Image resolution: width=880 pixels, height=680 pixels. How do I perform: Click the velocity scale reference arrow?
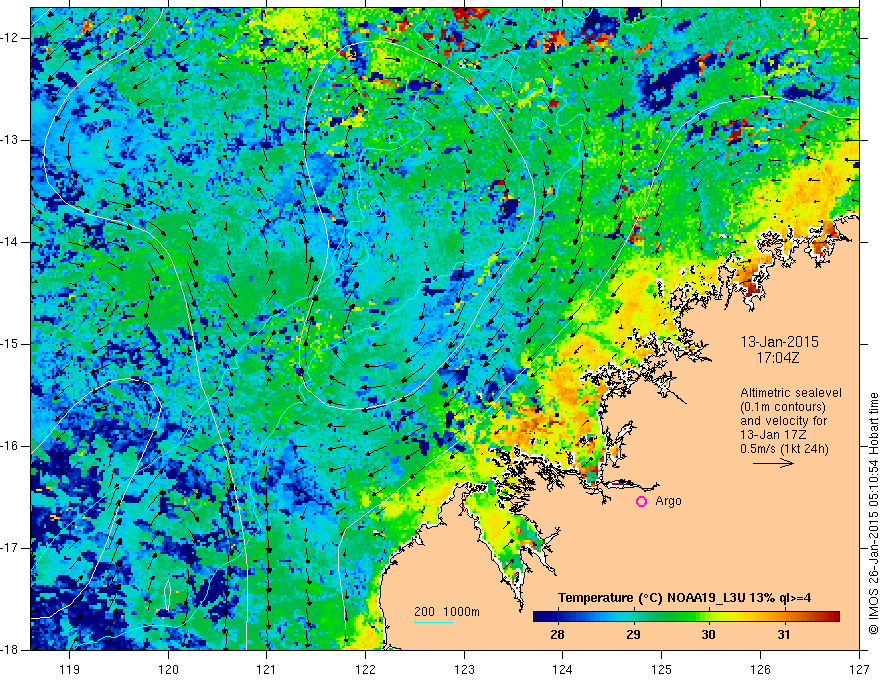pyautogui.click(x=773, y=463)
